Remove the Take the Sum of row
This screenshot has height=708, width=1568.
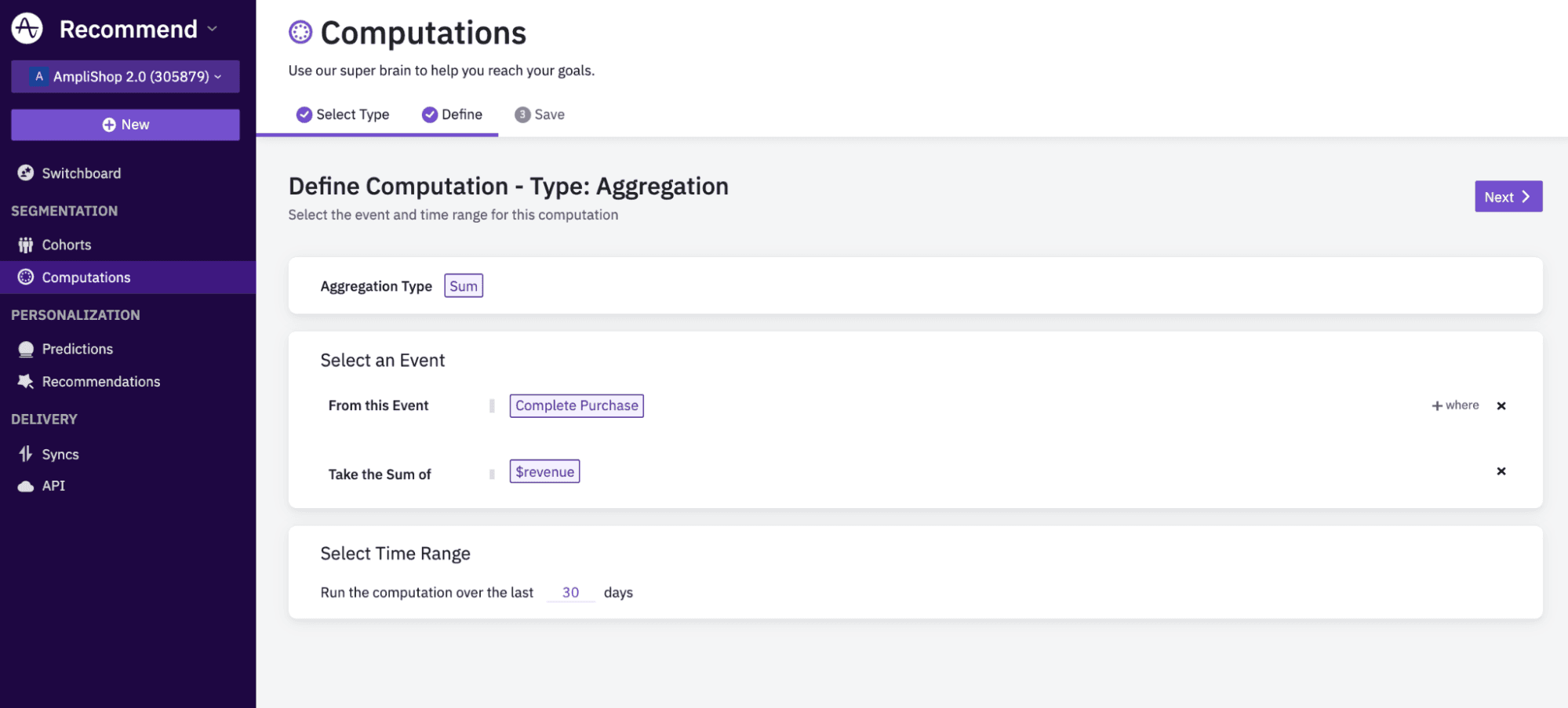pyautogui.click(x=1501, y=471)
